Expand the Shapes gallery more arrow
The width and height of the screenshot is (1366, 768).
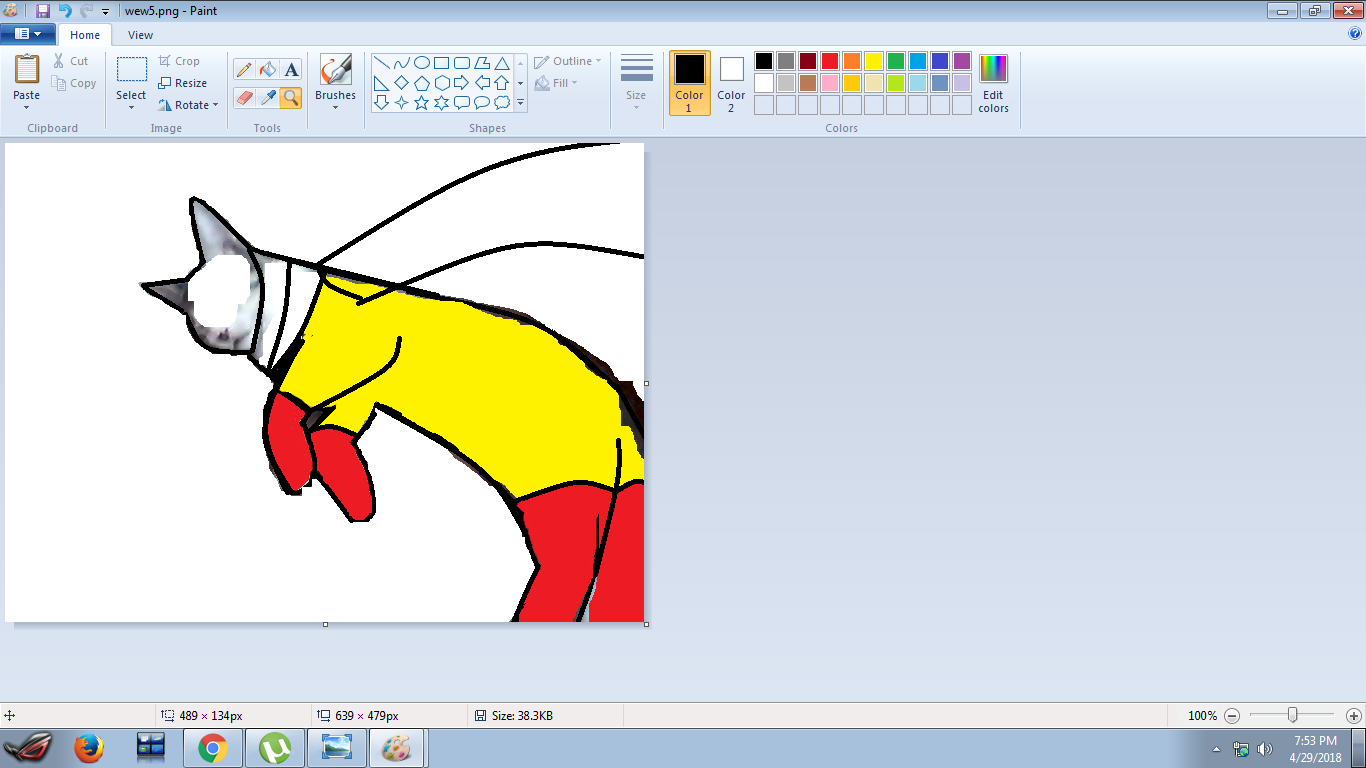520,102
